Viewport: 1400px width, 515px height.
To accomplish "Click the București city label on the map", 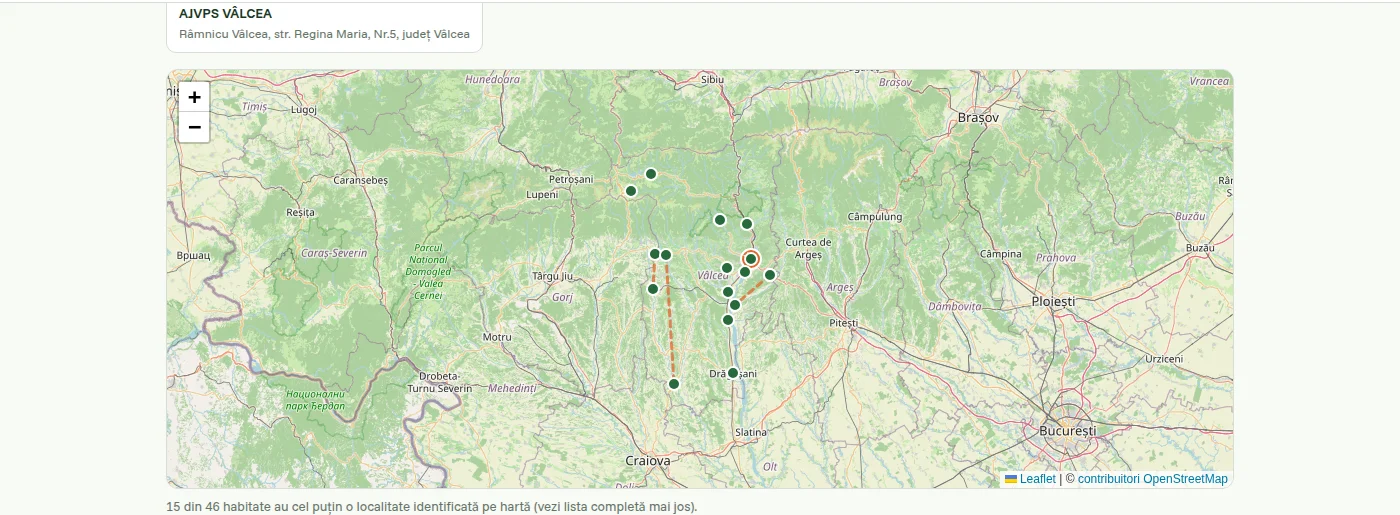I will click(1068, 431).
